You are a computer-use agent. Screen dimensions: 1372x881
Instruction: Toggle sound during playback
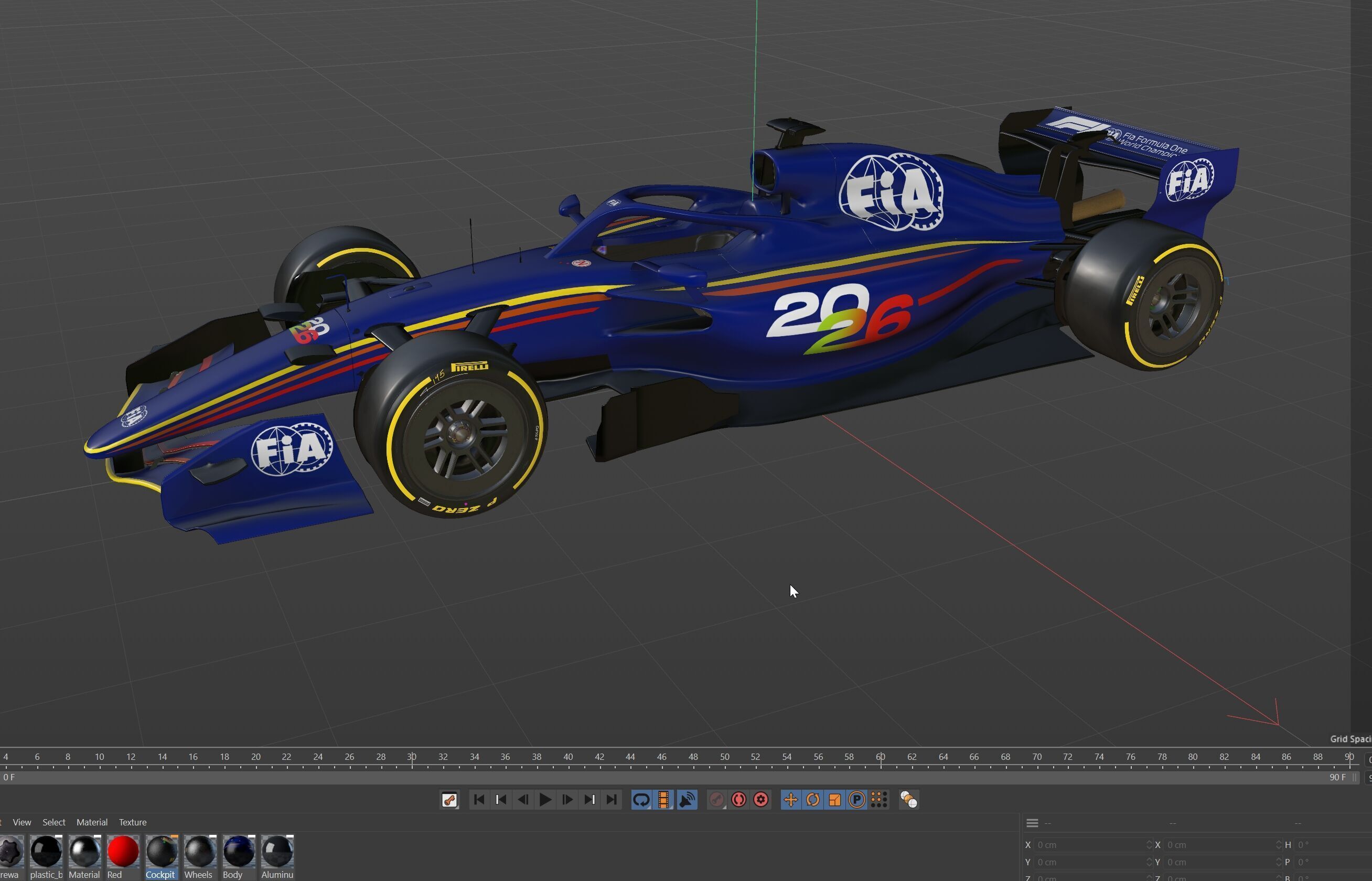tap(687, 800)
